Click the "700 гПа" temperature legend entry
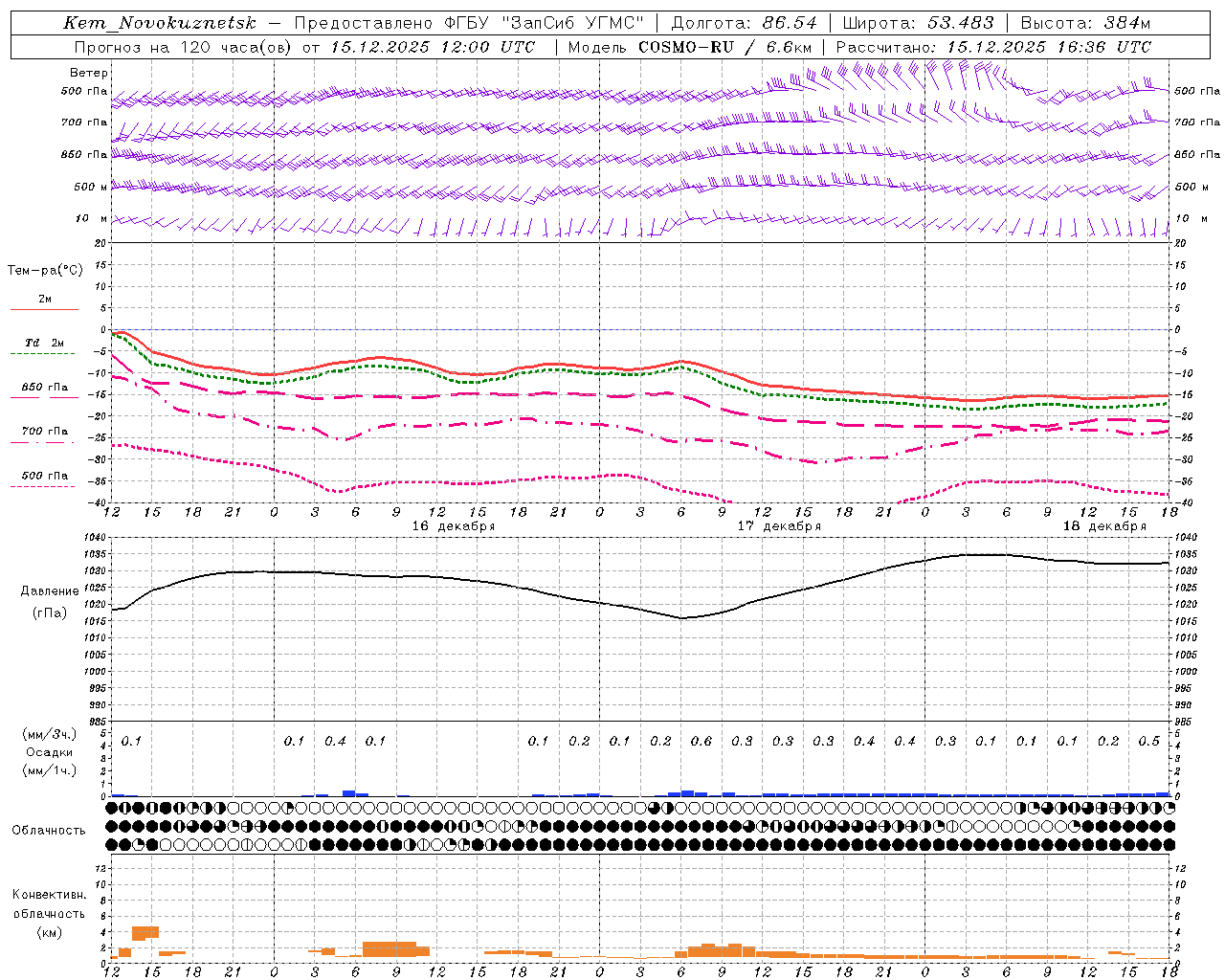Viewport: 1225px width, 980px height. click(x=45, y=432)
